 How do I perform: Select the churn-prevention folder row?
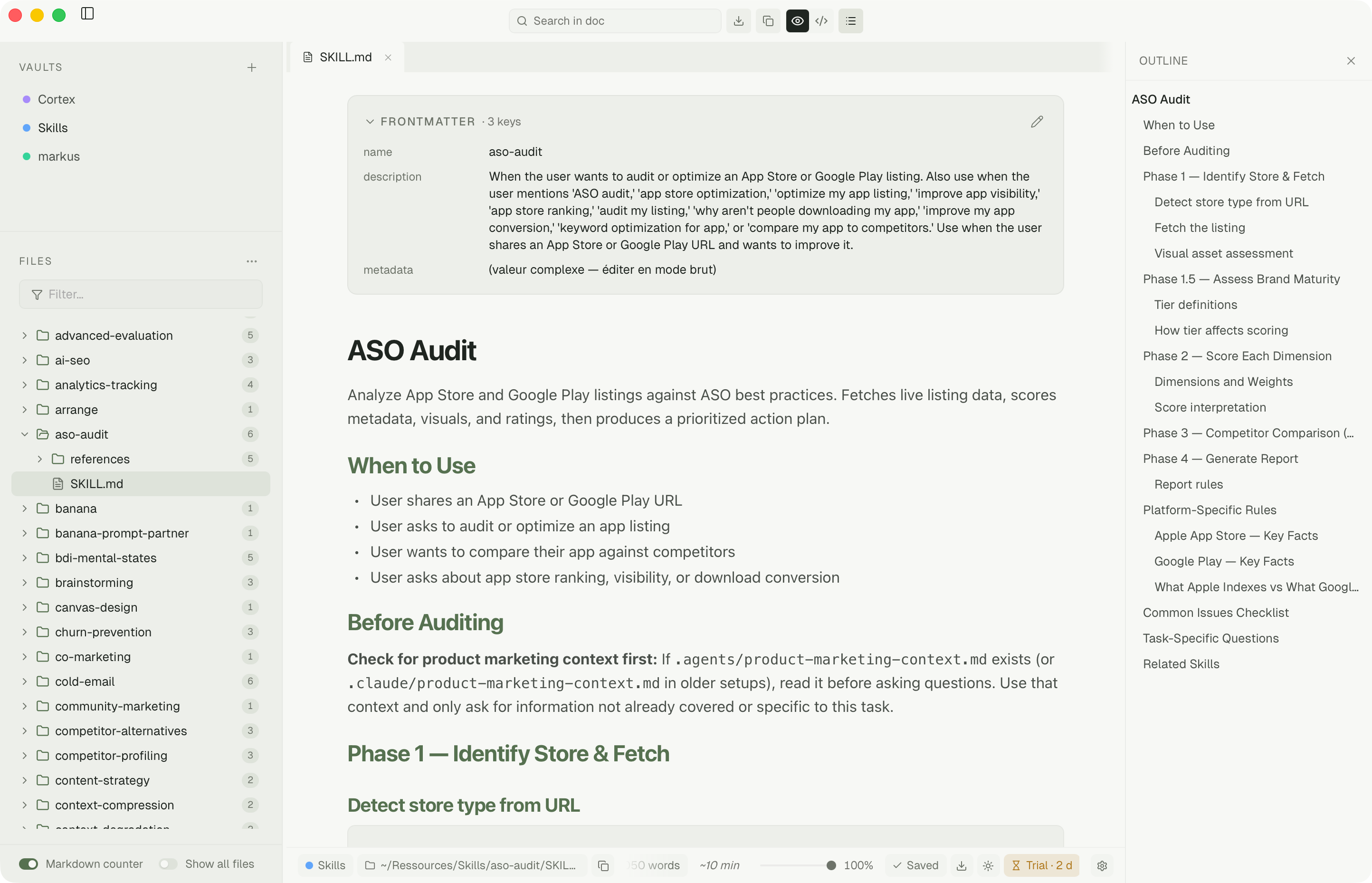click(x=141, y=632)
